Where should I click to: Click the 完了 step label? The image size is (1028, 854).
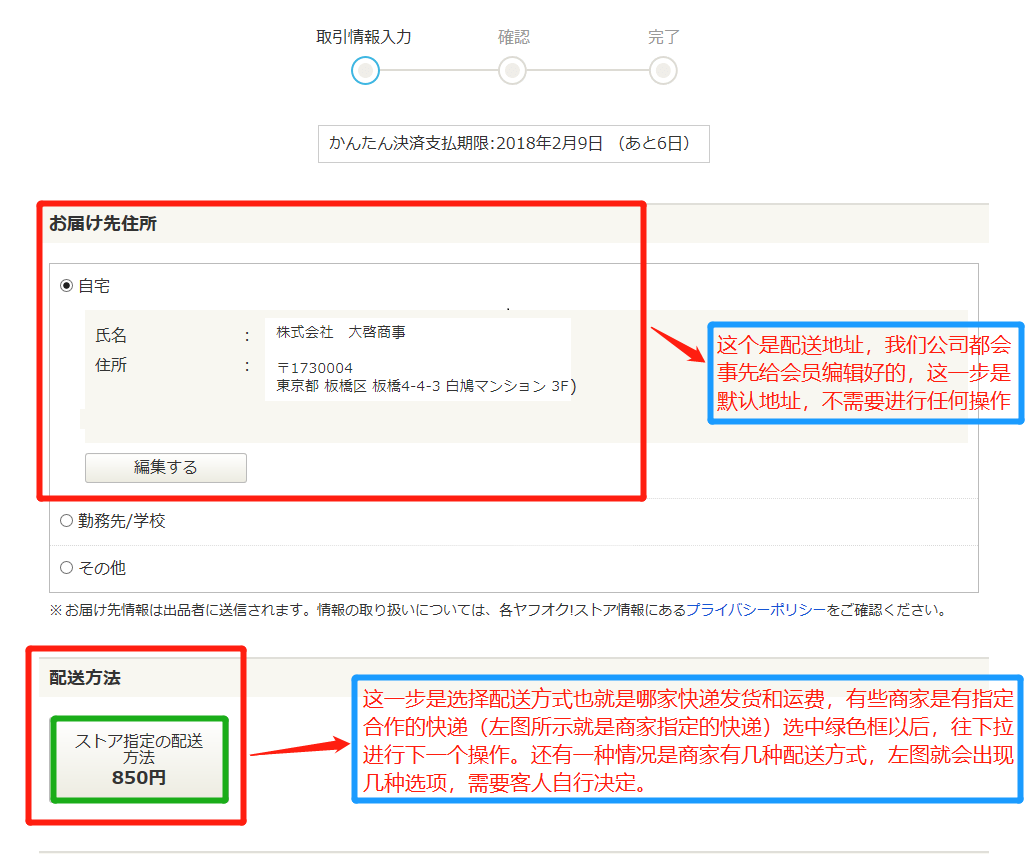[x=663, y=37]
